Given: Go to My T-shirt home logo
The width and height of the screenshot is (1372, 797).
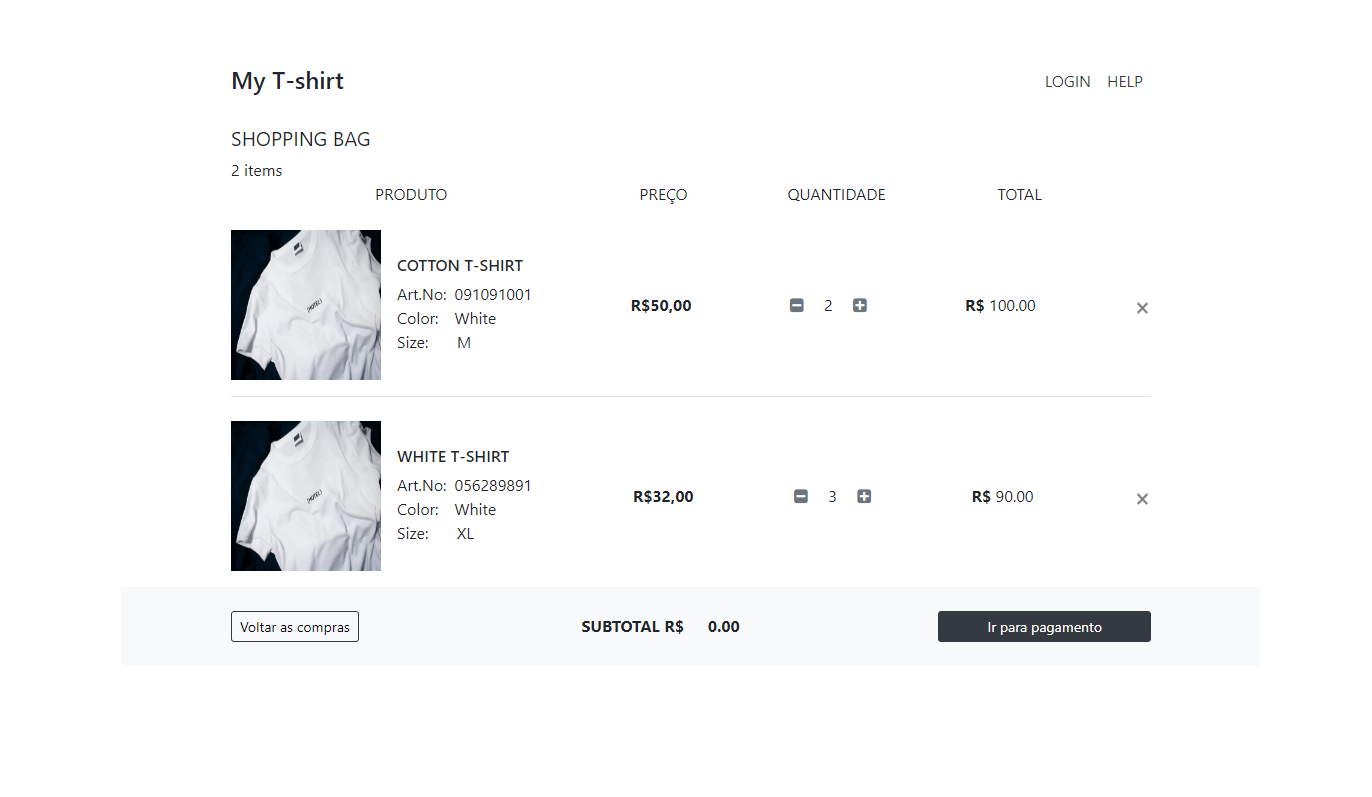Looking at the screenshot, I should click(x=287, y=81).
